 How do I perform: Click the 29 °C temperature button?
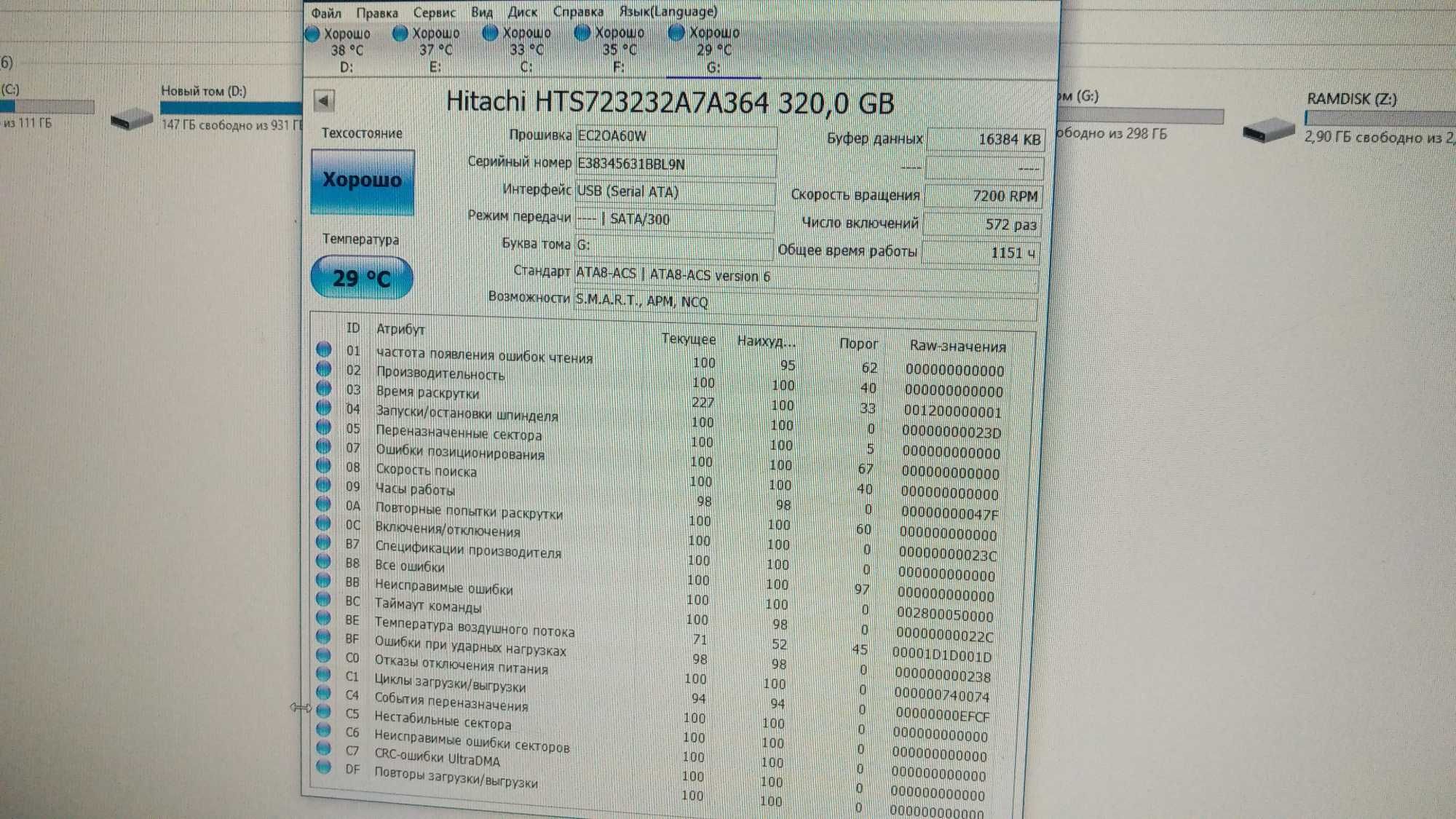coord(362,277)
